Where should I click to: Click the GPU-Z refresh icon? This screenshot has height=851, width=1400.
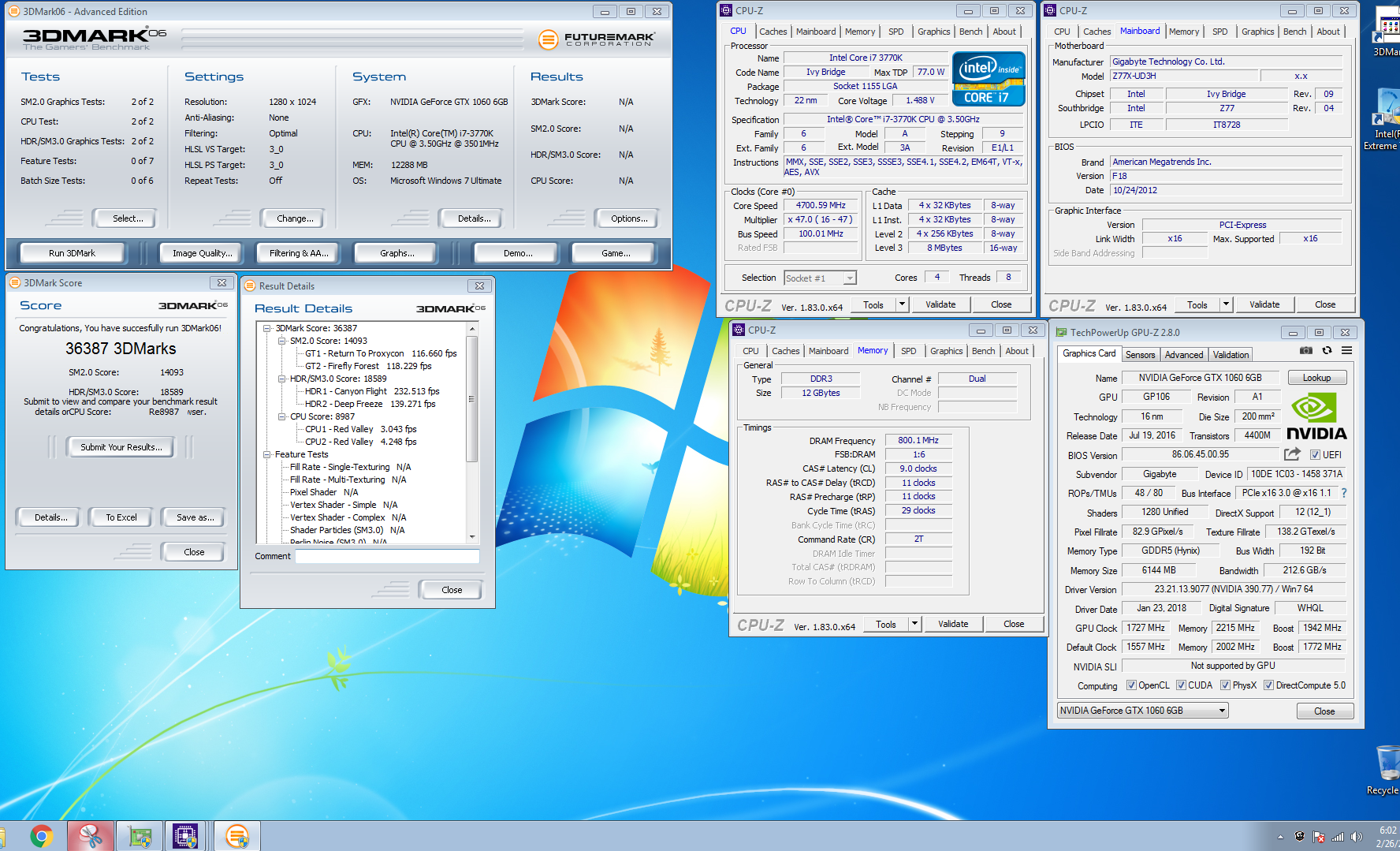pyautogui.click(x=1327, y=350)
